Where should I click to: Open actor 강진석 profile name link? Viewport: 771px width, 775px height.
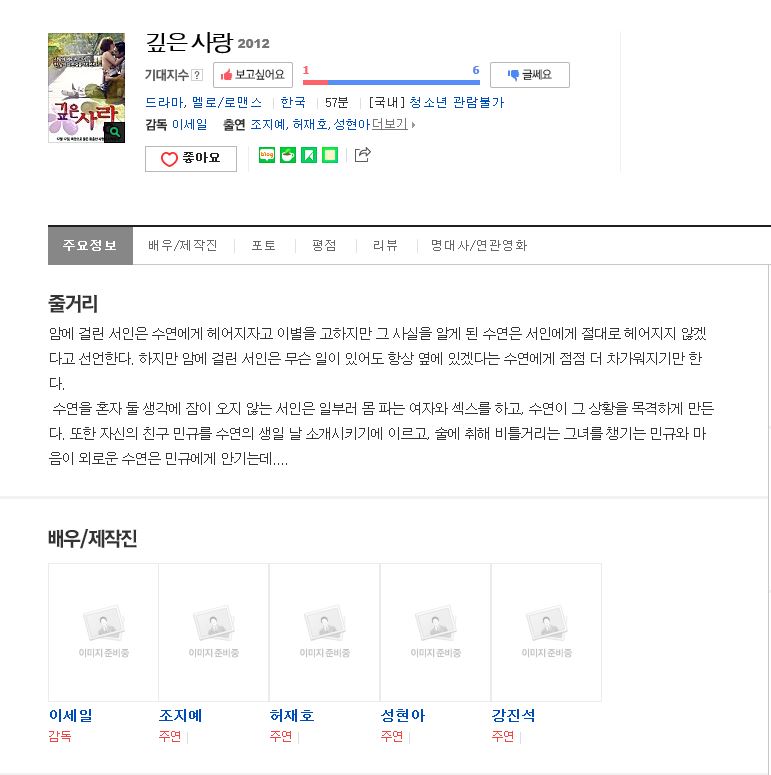(514, 715)
